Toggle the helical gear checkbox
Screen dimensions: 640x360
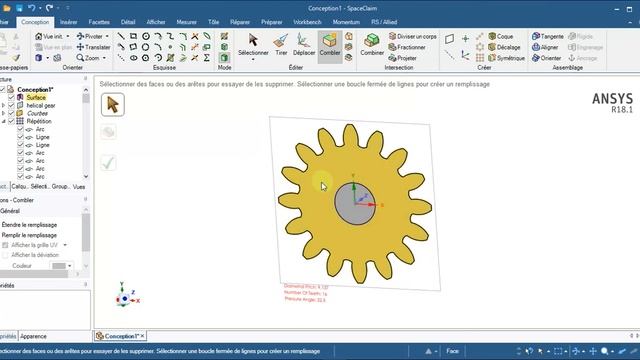tap(11, 105)
